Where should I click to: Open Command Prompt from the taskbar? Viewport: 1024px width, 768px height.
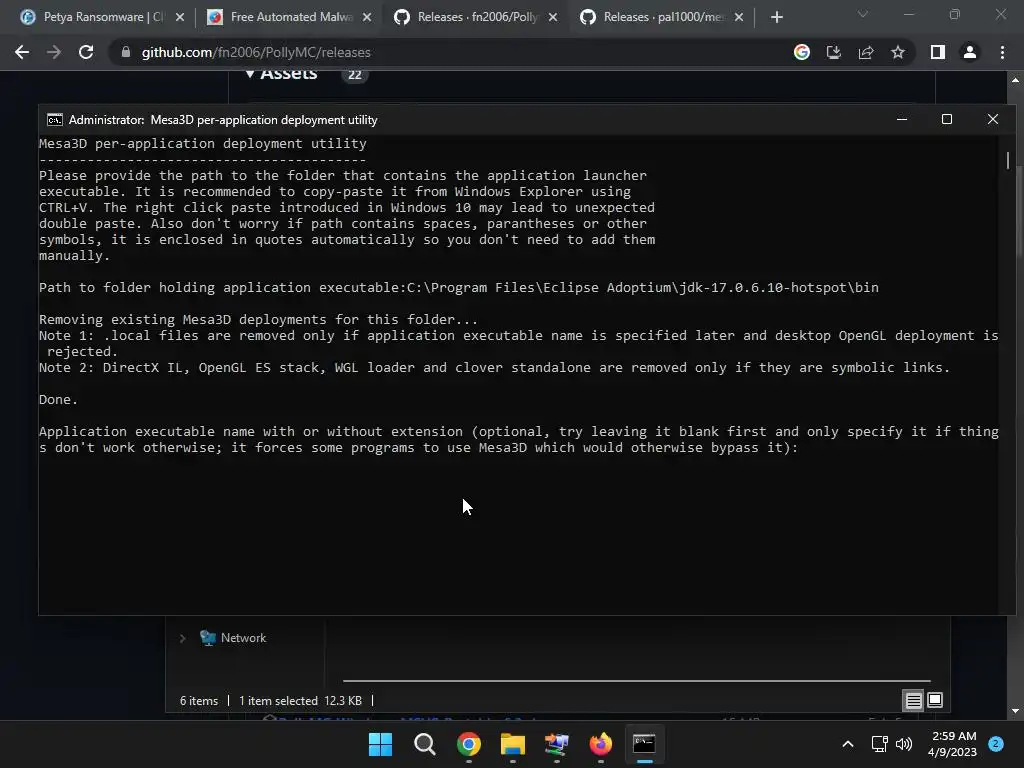pos(645,744)
